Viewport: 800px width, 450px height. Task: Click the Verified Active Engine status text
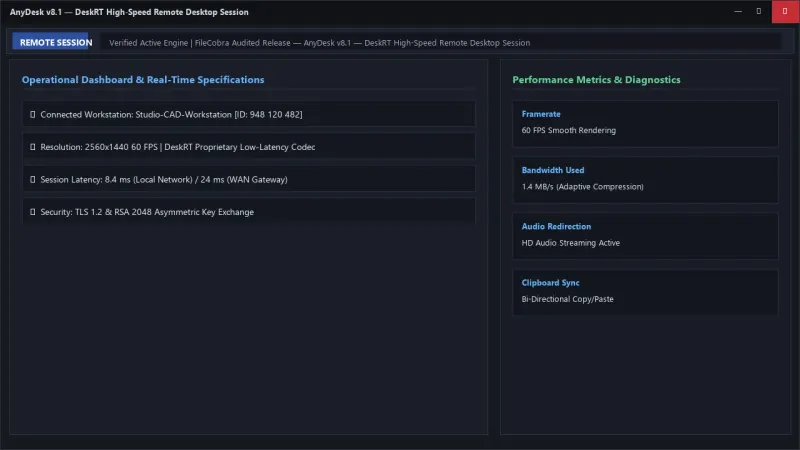(x=319, y=43)
